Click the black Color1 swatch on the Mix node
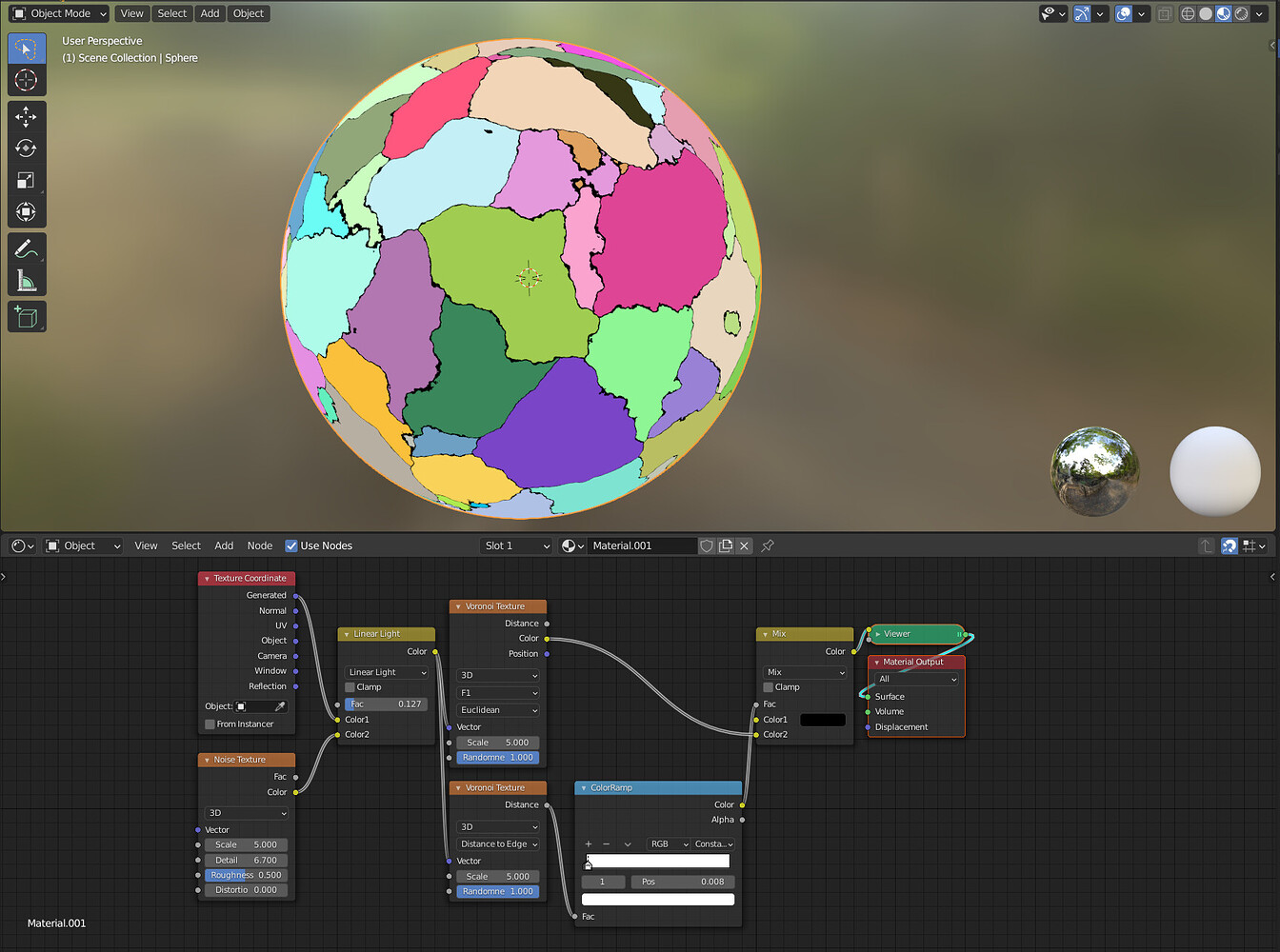Viewport: 1280px width, 952px height. tap(821, 720)
